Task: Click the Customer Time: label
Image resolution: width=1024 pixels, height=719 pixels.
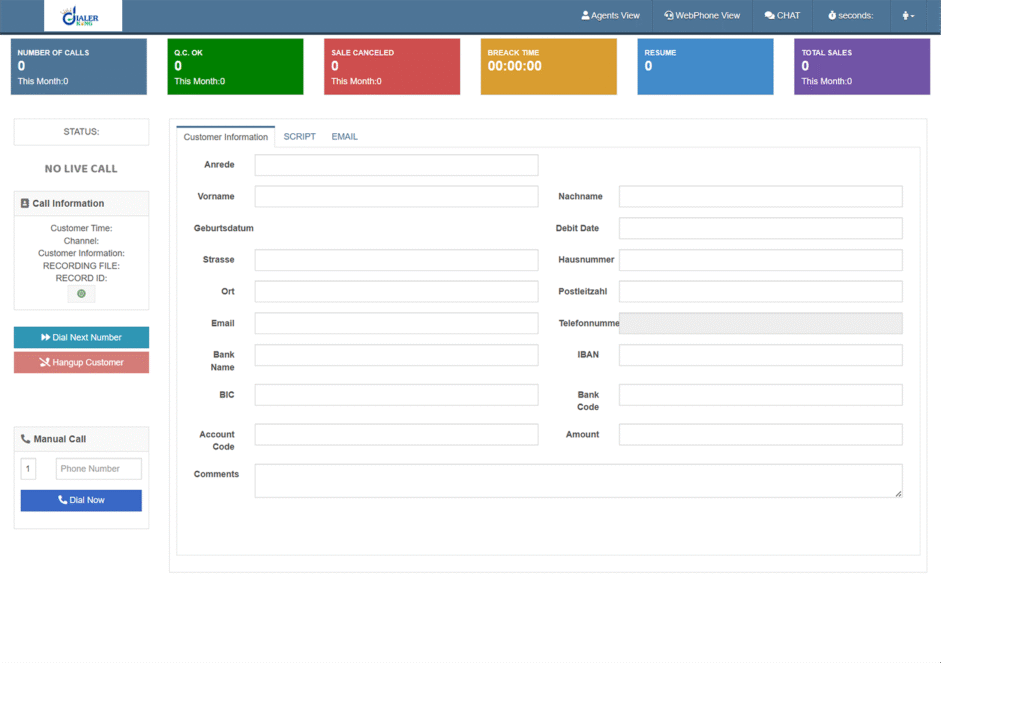Action: (x=81, y=229)
